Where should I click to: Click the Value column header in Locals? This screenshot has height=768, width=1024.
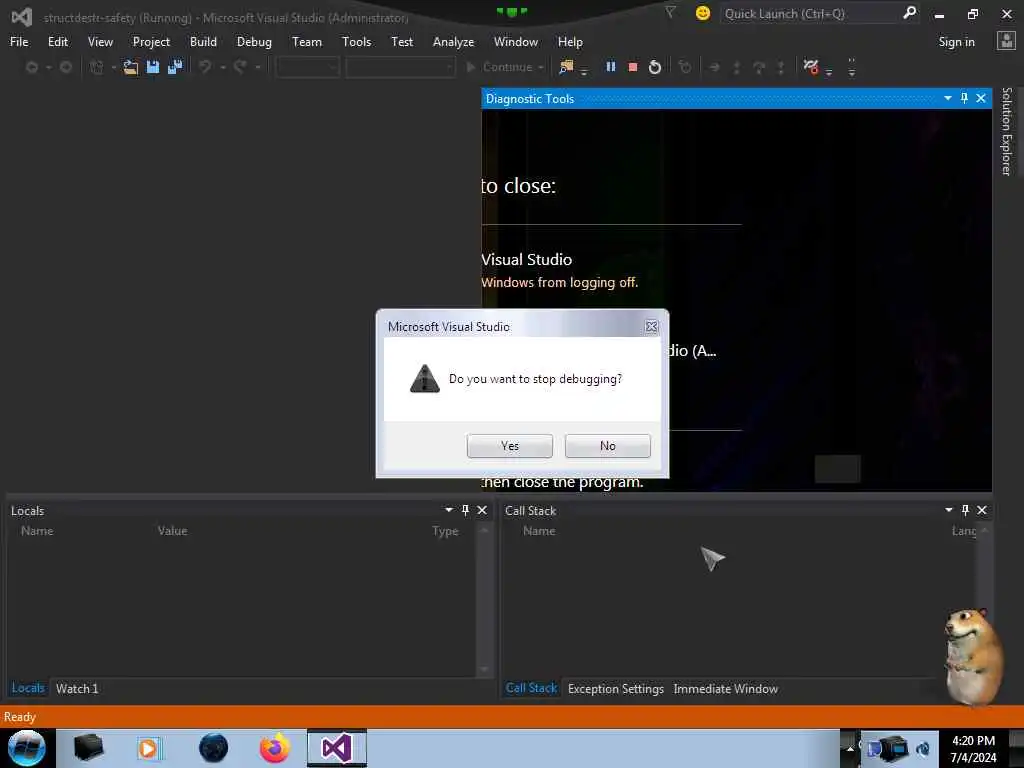coord(172,531)
